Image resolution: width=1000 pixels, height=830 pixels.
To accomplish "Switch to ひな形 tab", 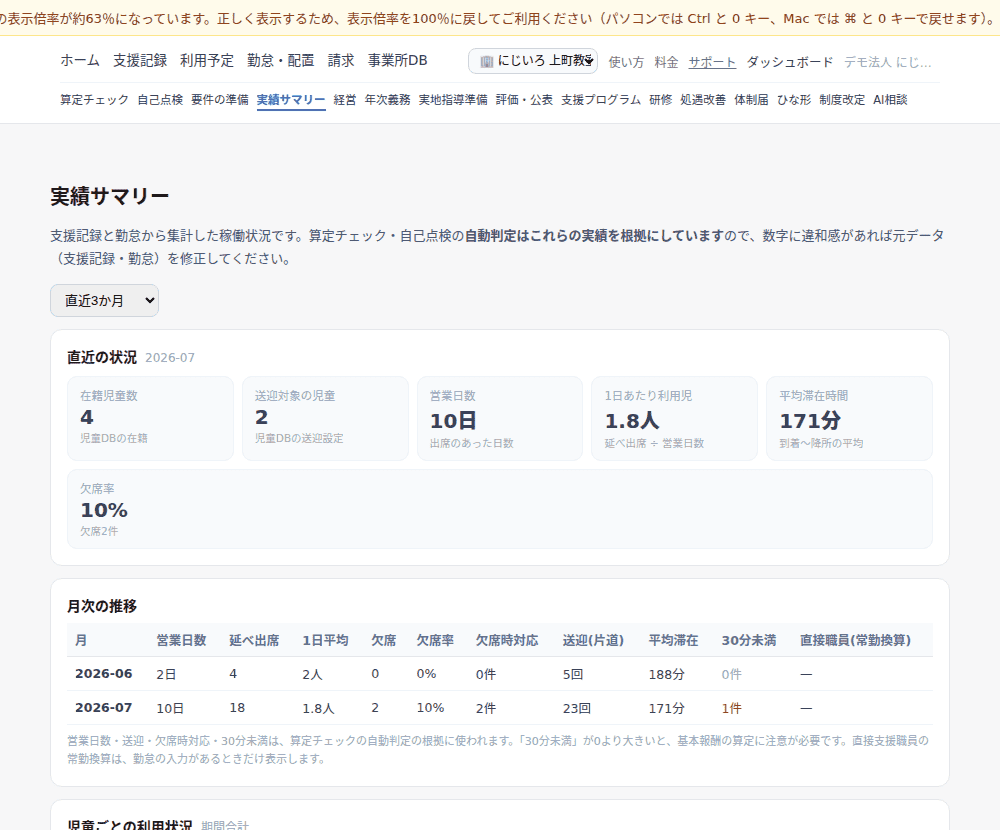I will (794, 100).
